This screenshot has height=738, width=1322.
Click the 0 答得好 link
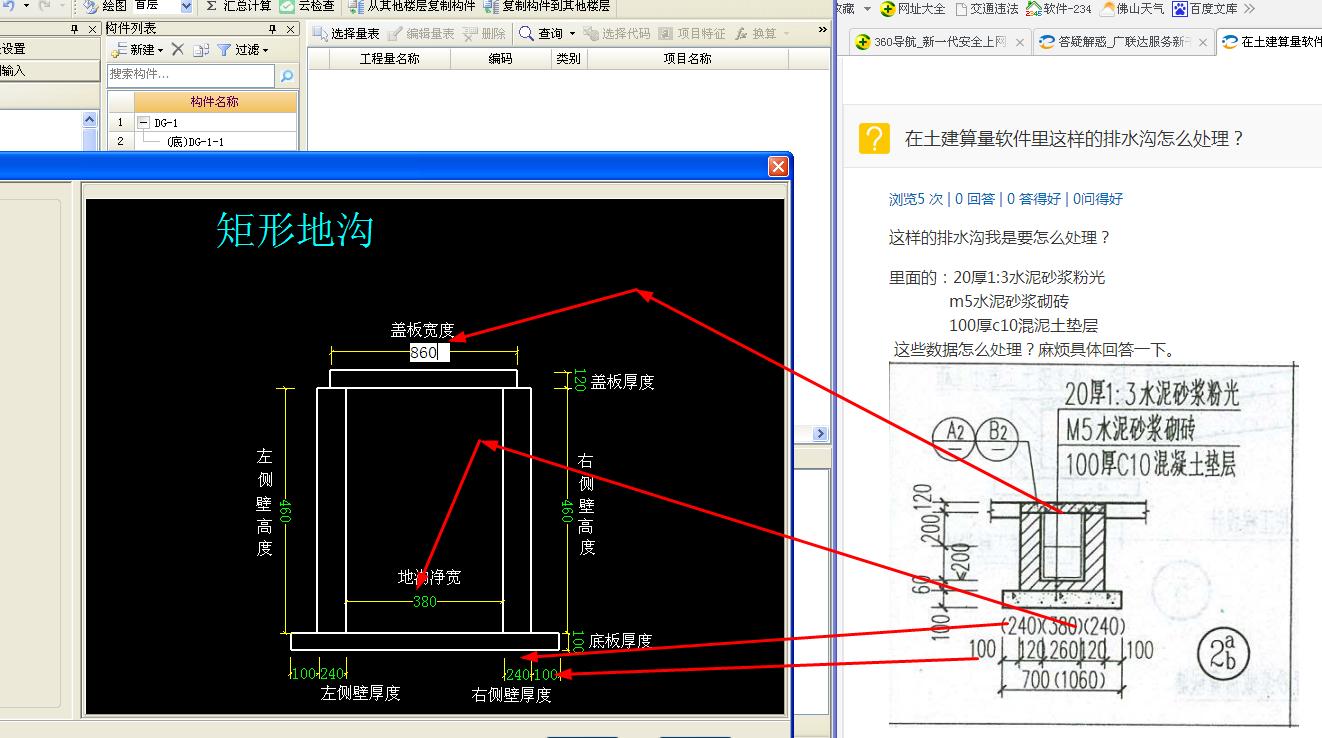pos(1034,199)
